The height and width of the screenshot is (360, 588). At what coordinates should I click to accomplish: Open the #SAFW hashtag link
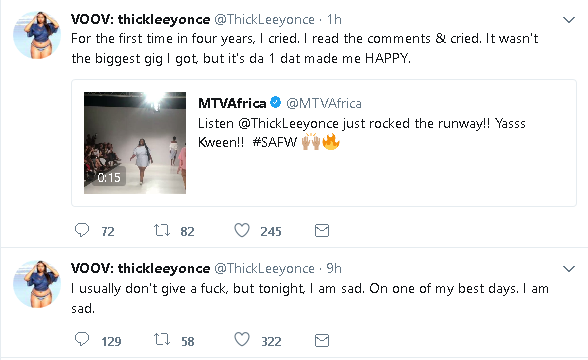tap(275, 142)
